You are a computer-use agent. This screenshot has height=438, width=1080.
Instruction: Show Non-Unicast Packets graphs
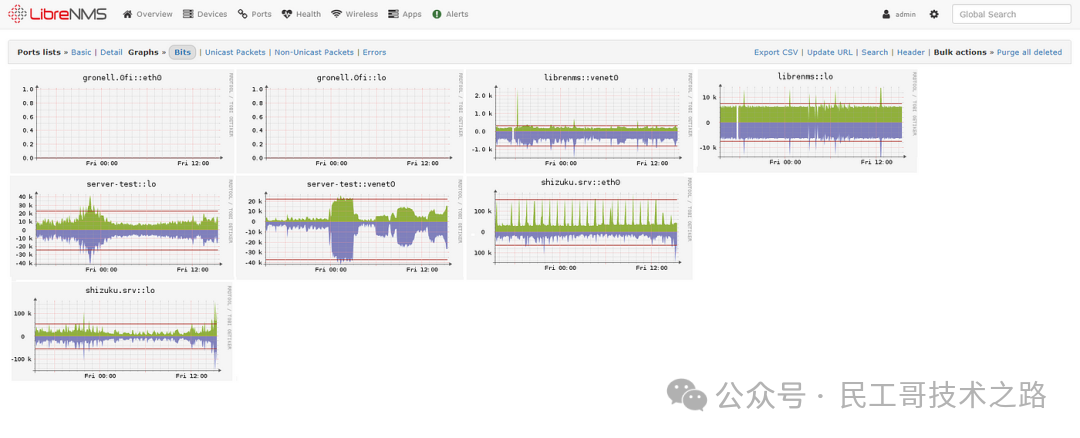[x=314, y=52]
